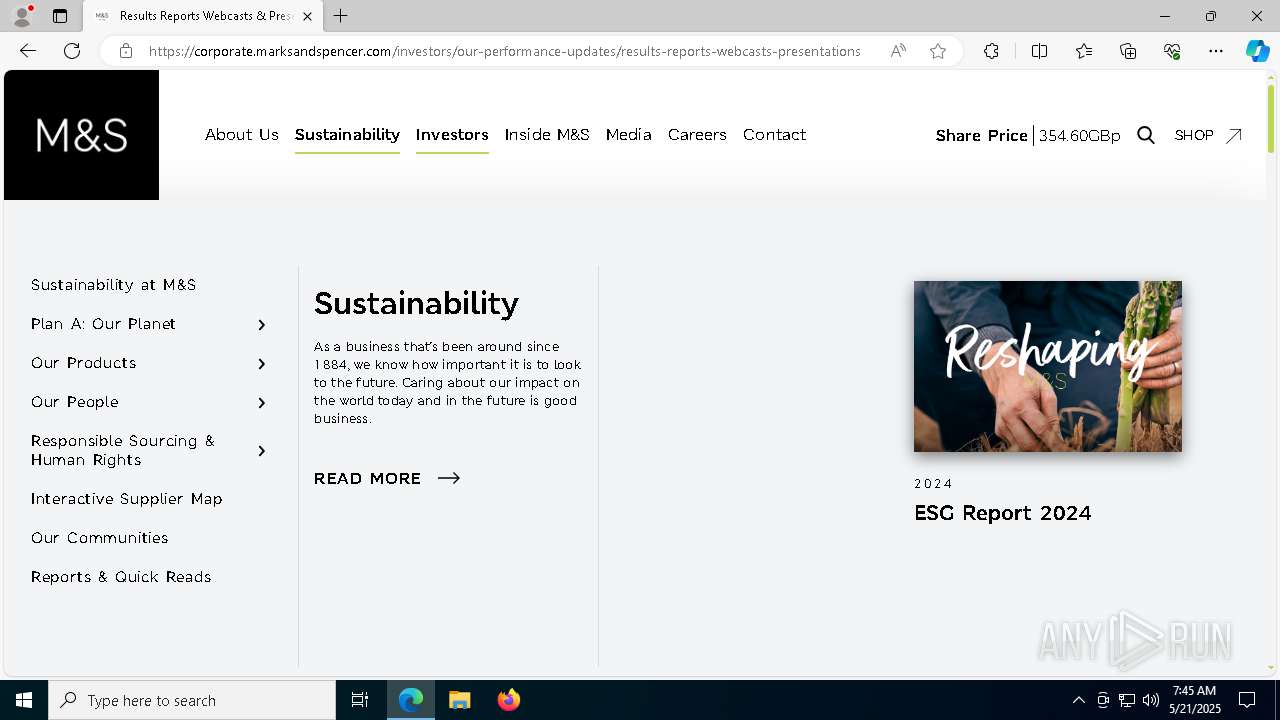The image size is (1280, 720).
Task: Open the Careers menu
Action: click(697, 134)
